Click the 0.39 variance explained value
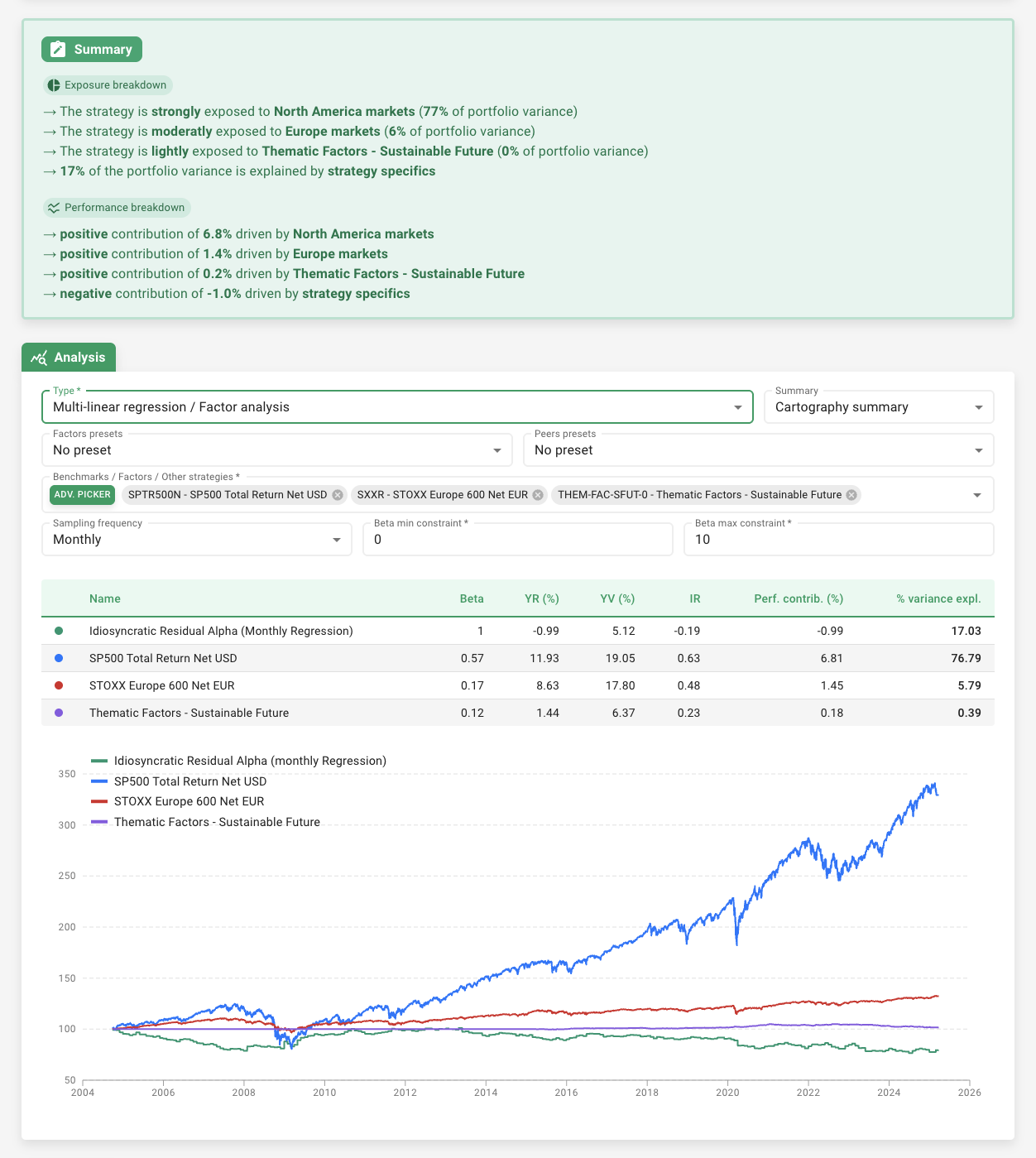 pyautogui.click(x=969, y=713)
